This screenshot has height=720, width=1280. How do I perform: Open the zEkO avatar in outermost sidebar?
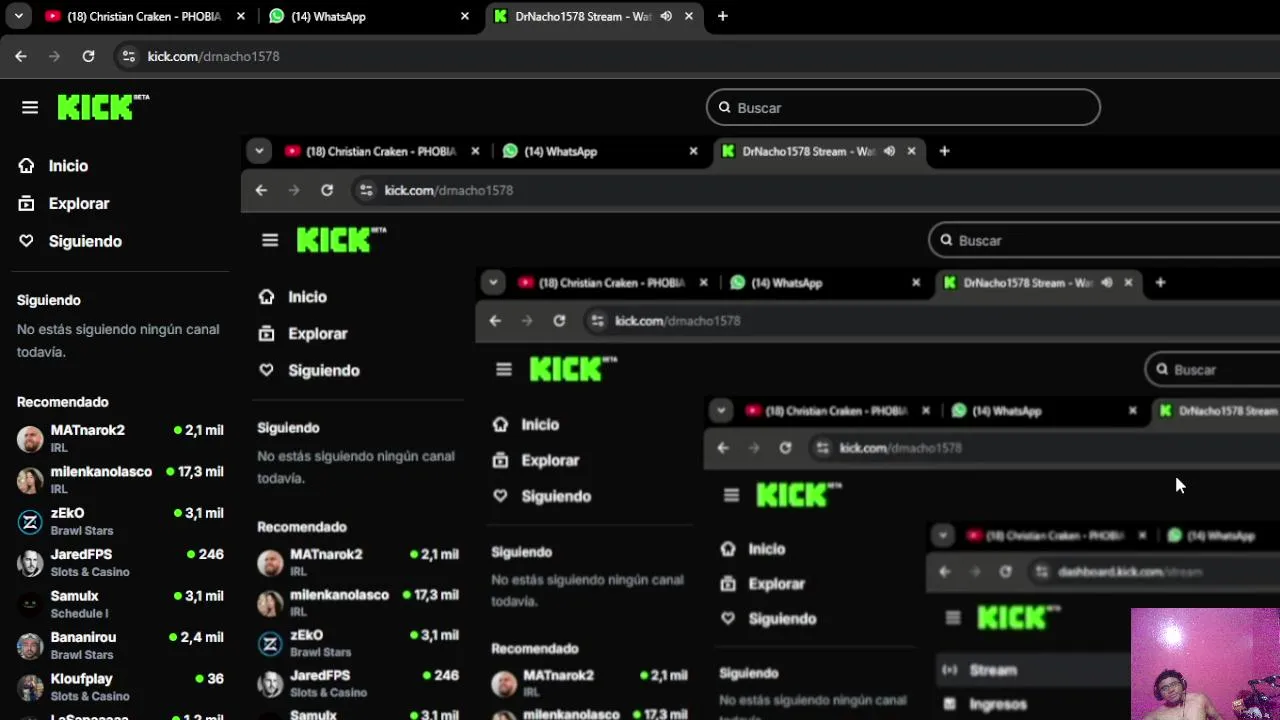tap(30, 522)
